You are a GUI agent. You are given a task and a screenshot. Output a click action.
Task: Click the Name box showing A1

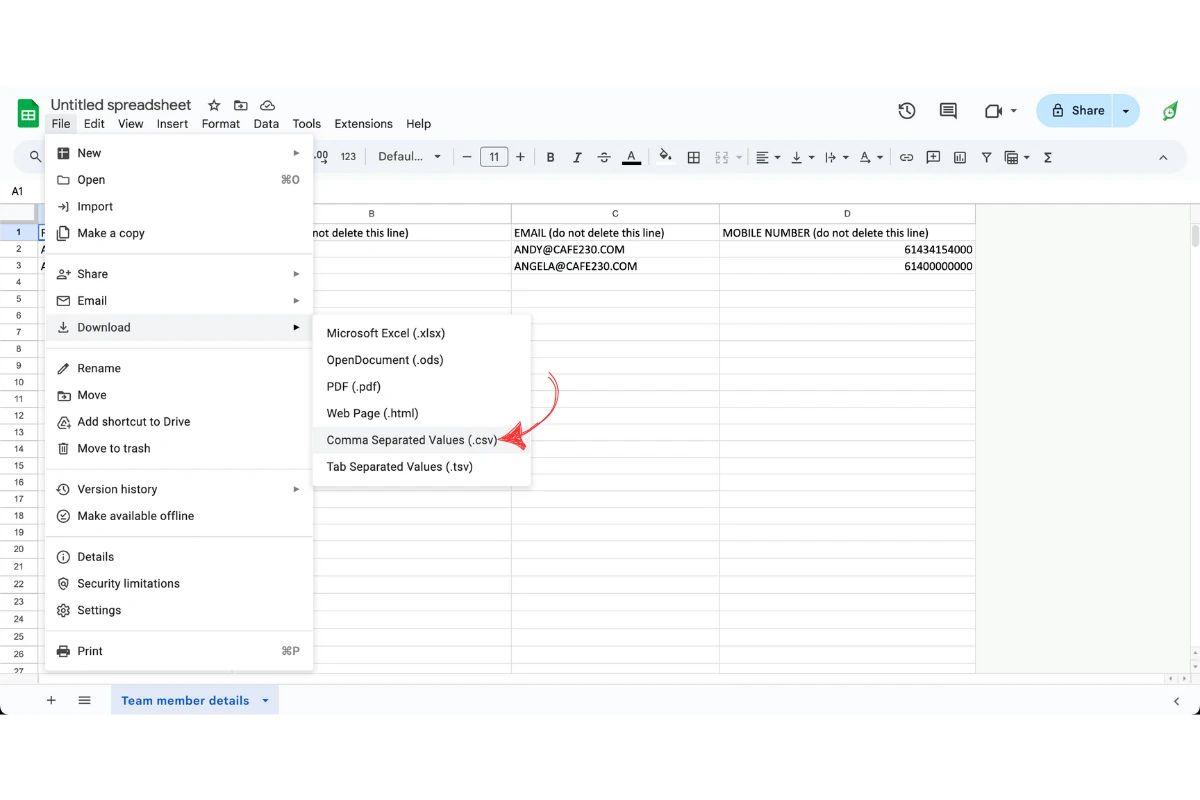pyautogui.click(x=18, y=191)
